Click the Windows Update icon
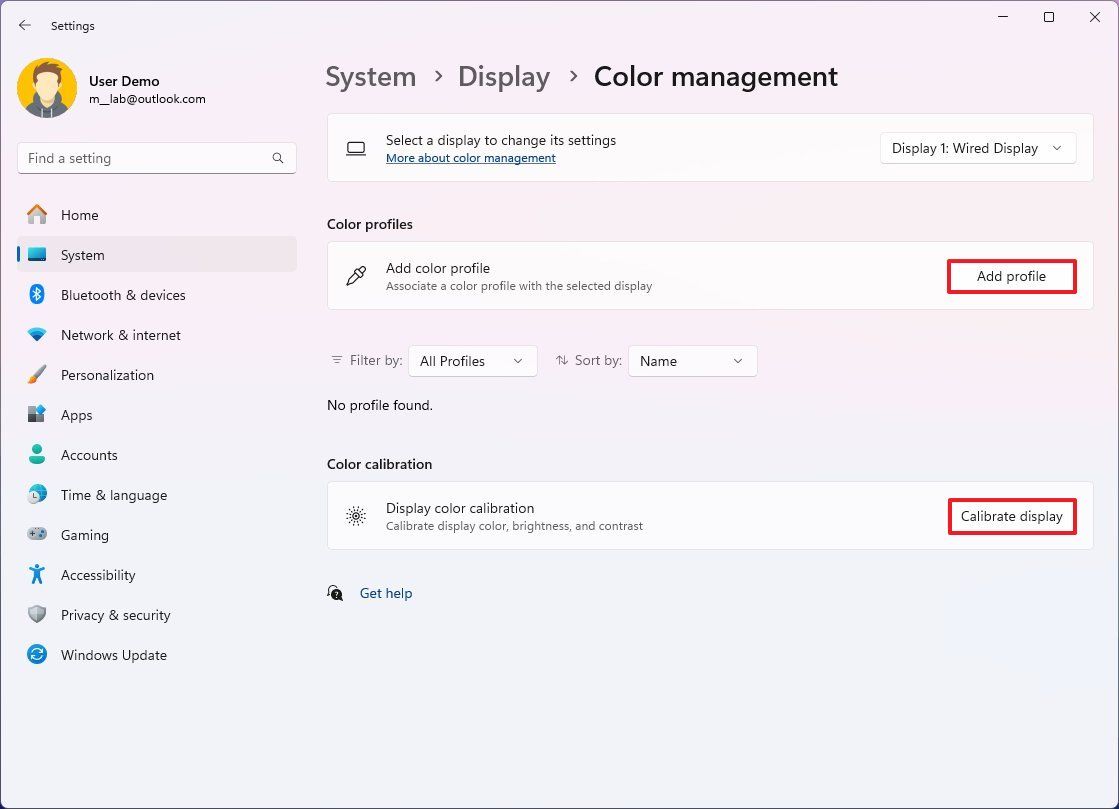This screenshot has height=809, width=1119. coord(40,654)
